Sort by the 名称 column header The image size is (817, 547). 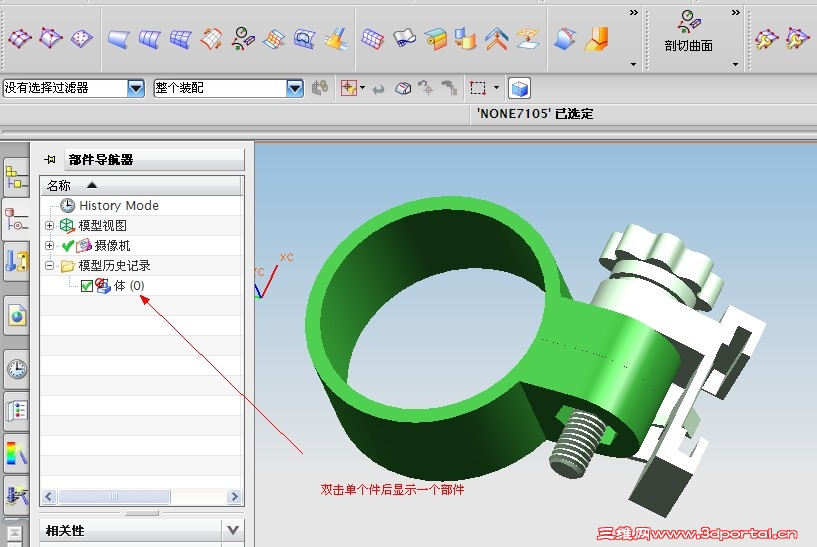click(x=142, y=185)
